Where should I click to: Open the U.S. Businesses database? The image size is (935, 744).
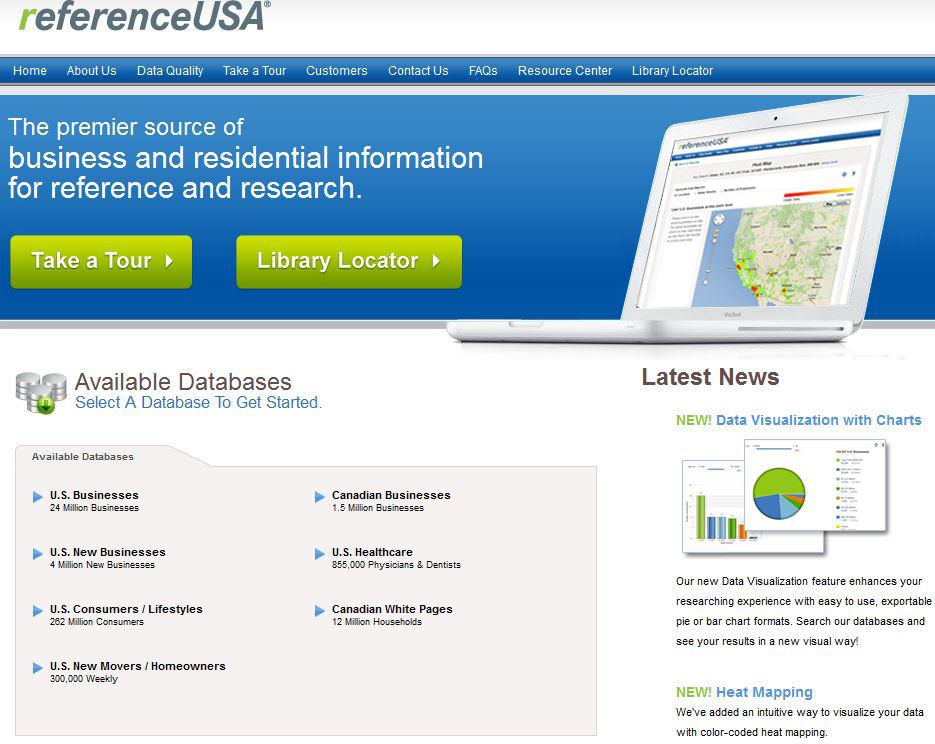pyautogui.click(x=92, y=494)
